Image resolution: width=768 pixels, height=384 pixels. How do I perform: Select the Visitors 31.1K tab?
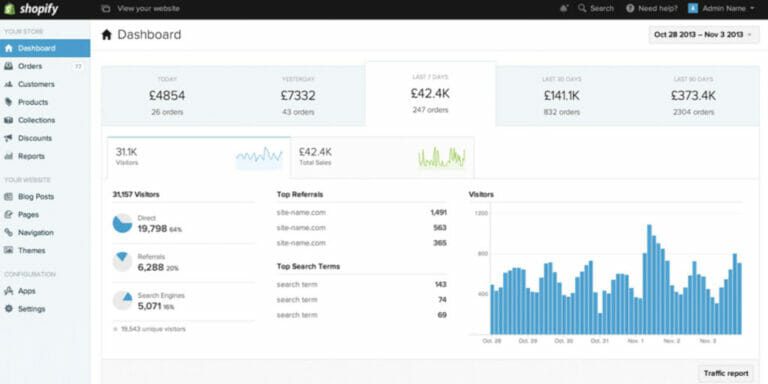(x=199, y=158)
